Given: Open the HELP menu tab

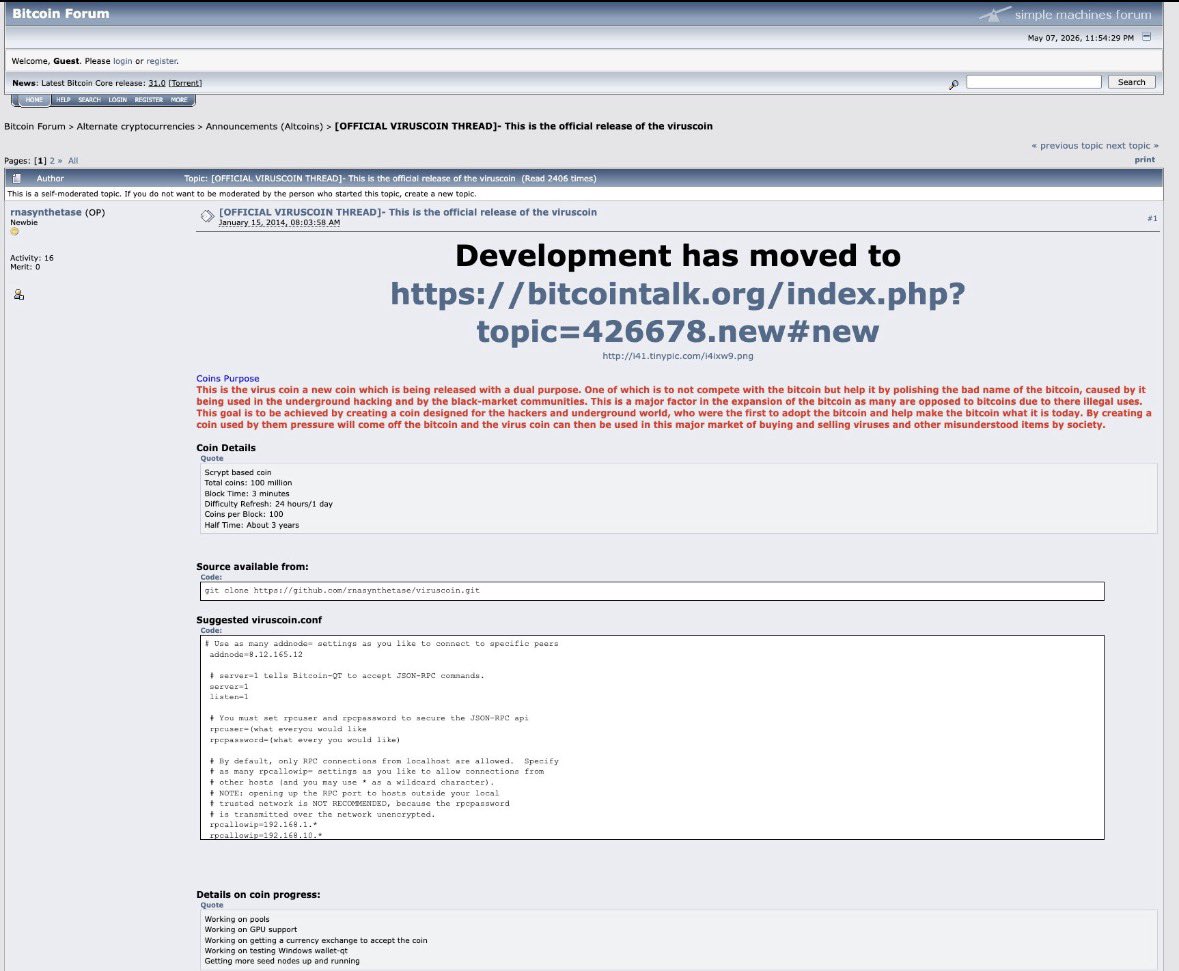Looking at the screenshot, I should [x=63, y=99].
